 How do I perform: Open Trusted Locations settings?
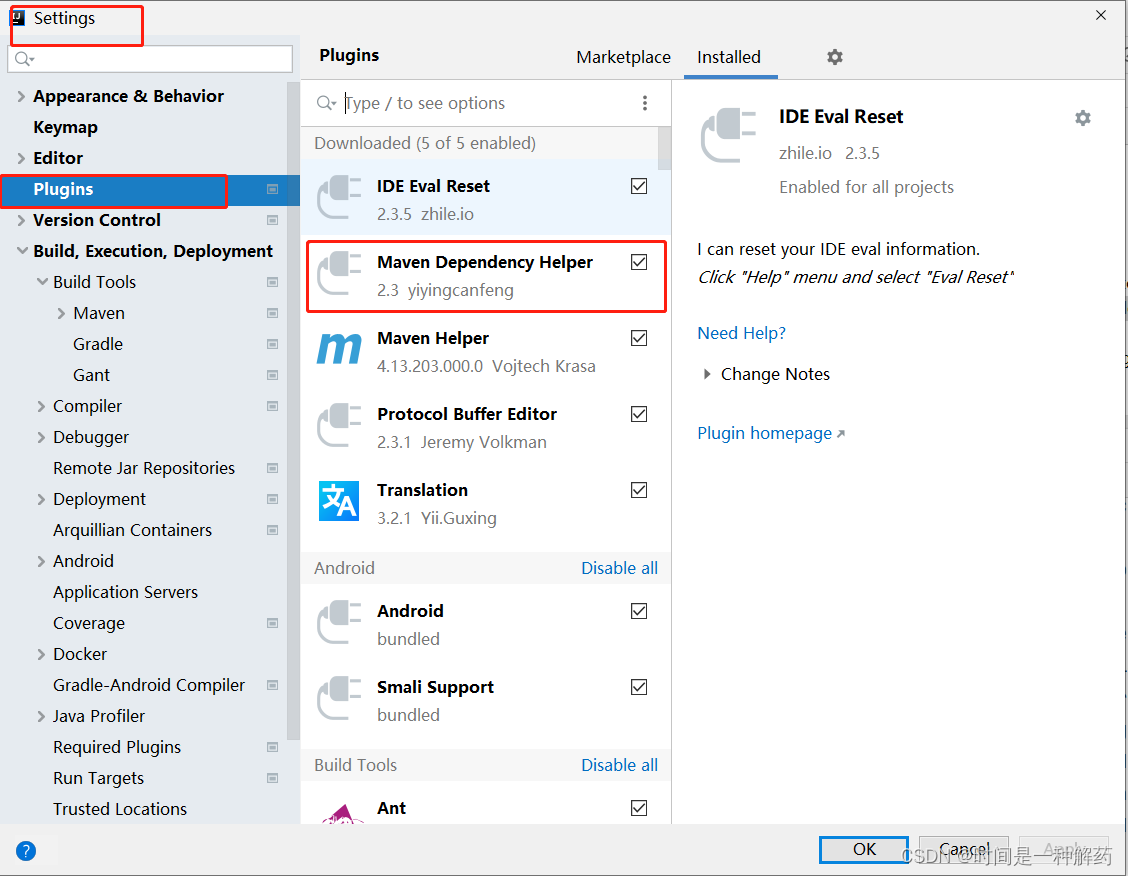pyautogui.click(x=119, y=809)
